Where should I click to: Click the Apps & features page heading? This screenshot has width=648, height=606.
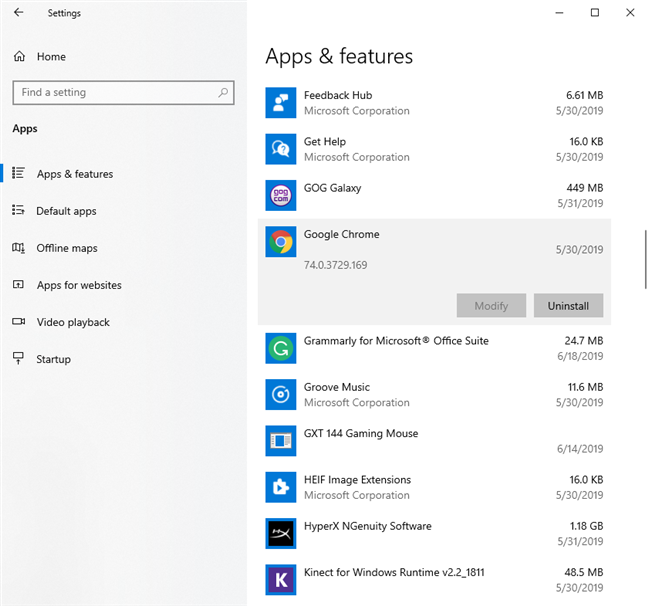point(339,56)
